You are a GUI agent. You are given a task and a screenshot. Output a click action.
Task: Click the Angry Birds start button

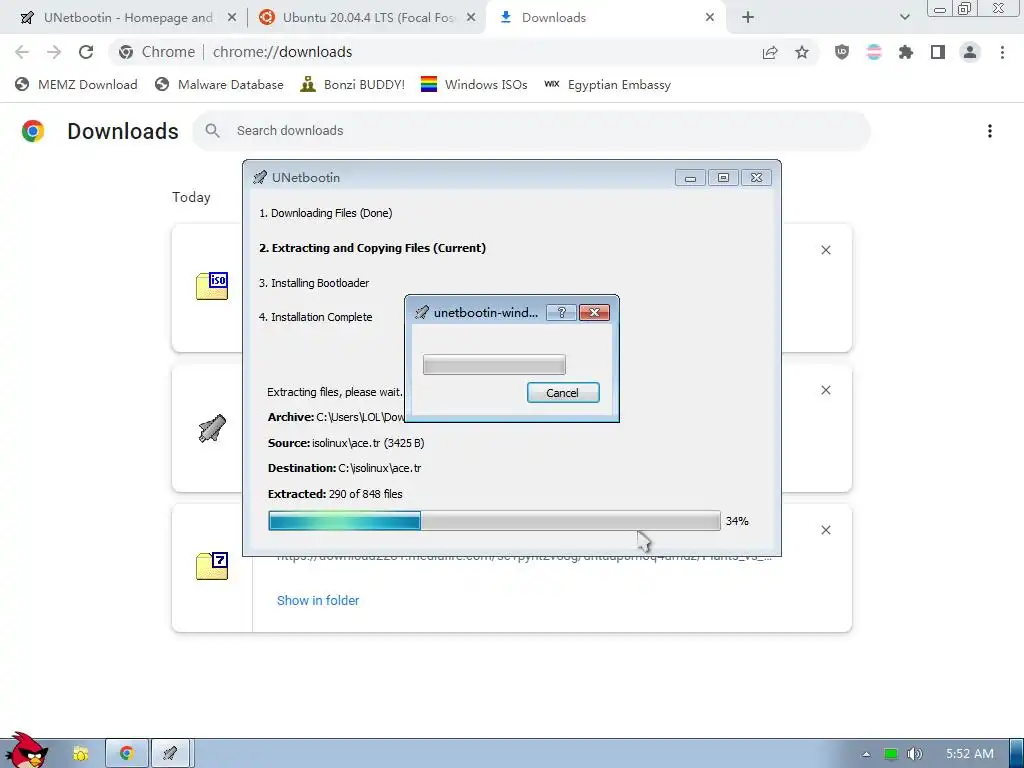26,751
